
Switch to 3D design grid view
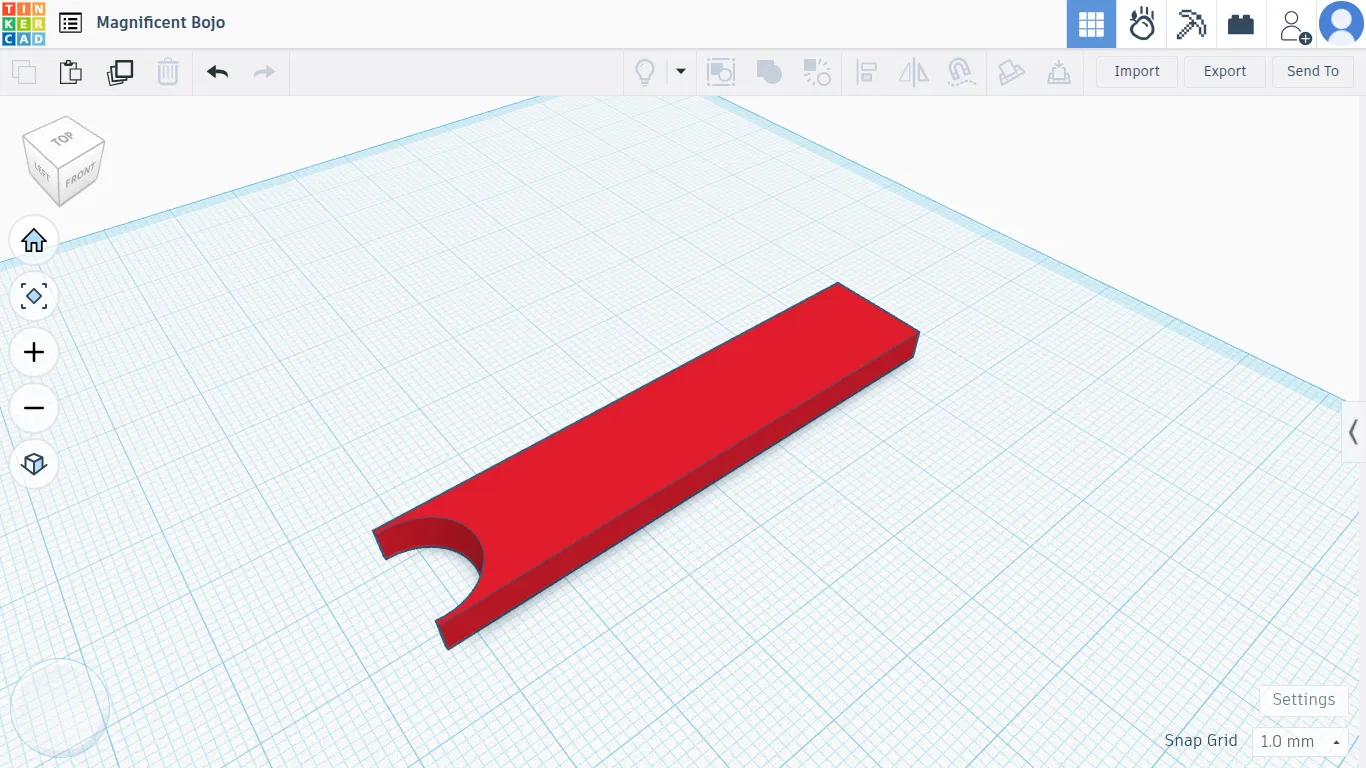pos(1091,24)
